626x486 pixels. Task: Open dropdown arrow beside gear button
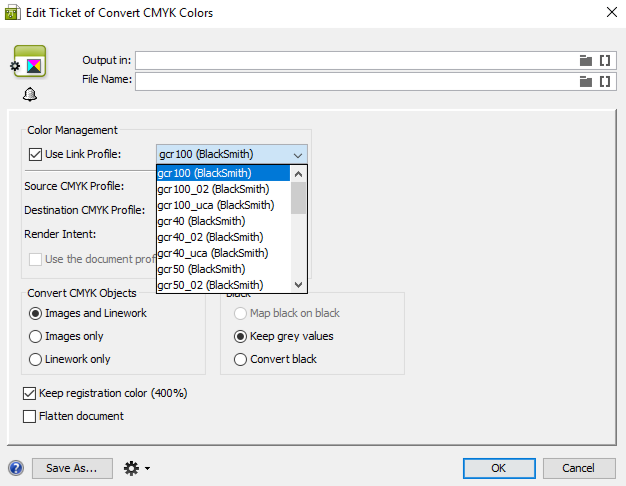click(147, 468)
